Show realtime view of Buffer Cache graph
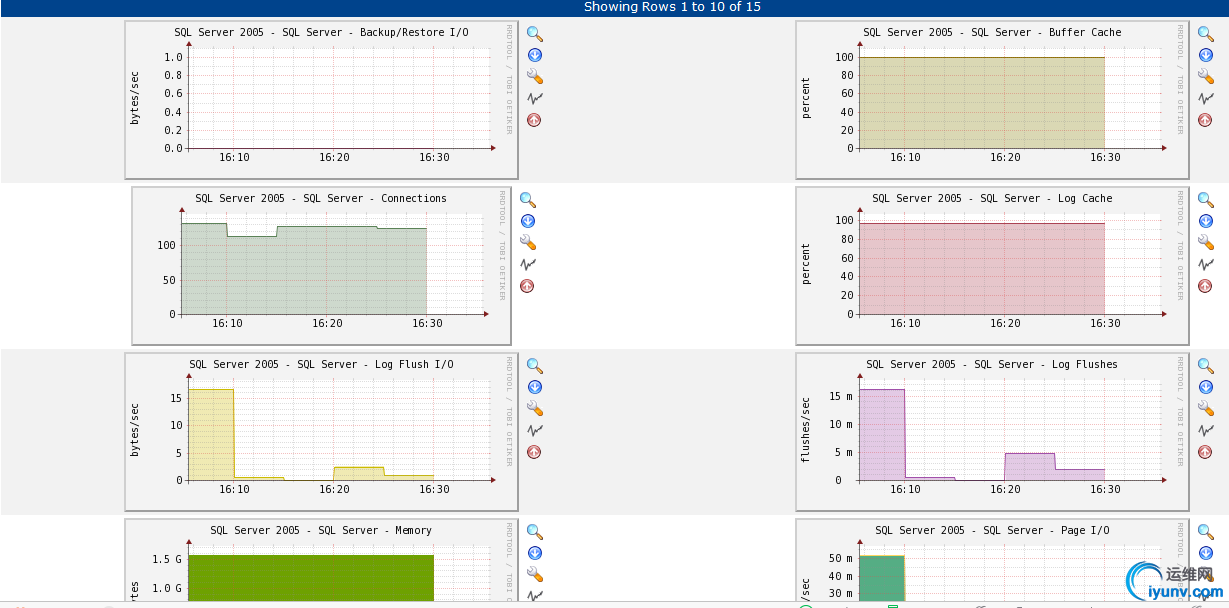The height and width of the screenshot is (608, 1229). 1206,98
